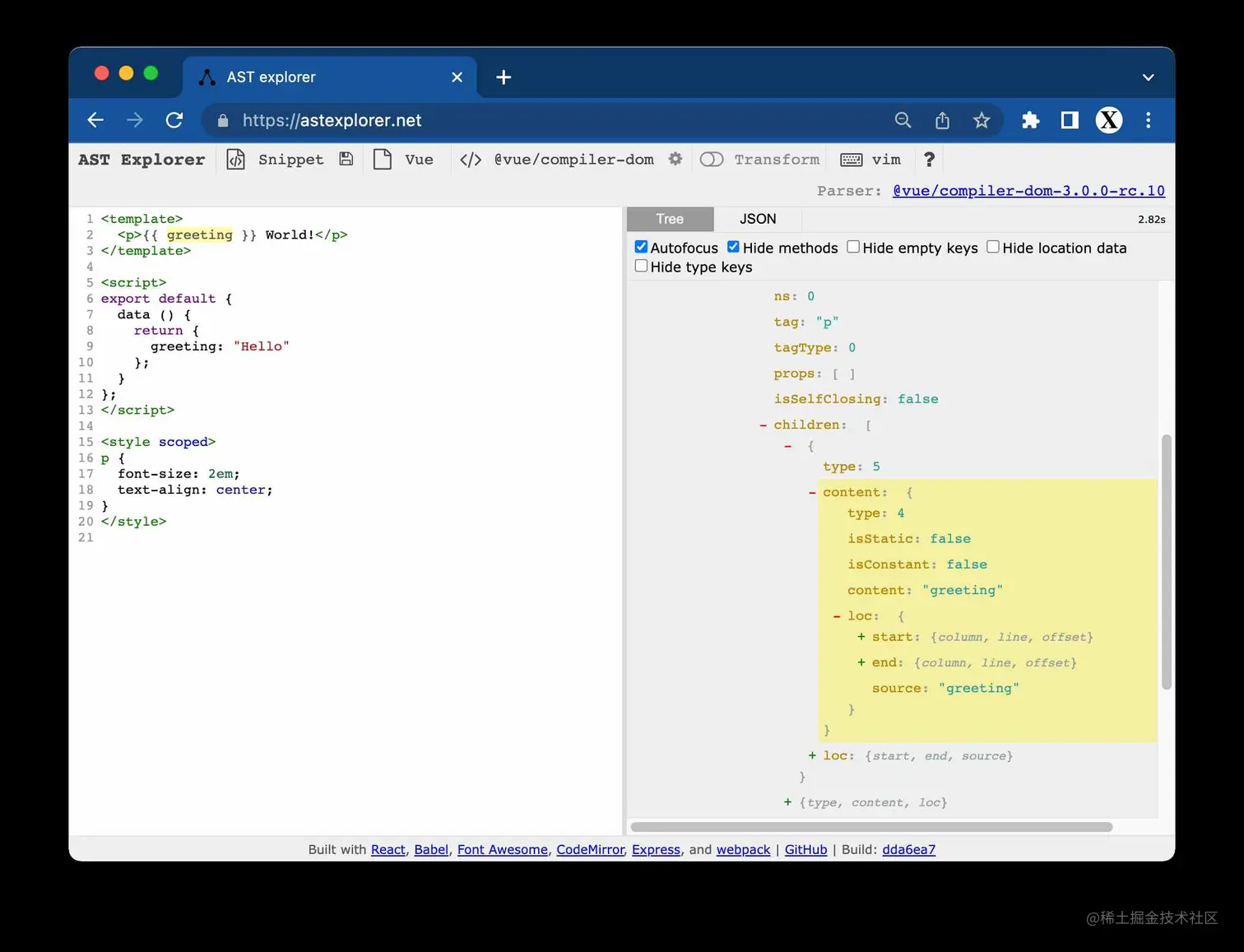Screen dimensions: 1244x952
Task: Close the AST explorer tab
Action: click(x=457, y=77)
